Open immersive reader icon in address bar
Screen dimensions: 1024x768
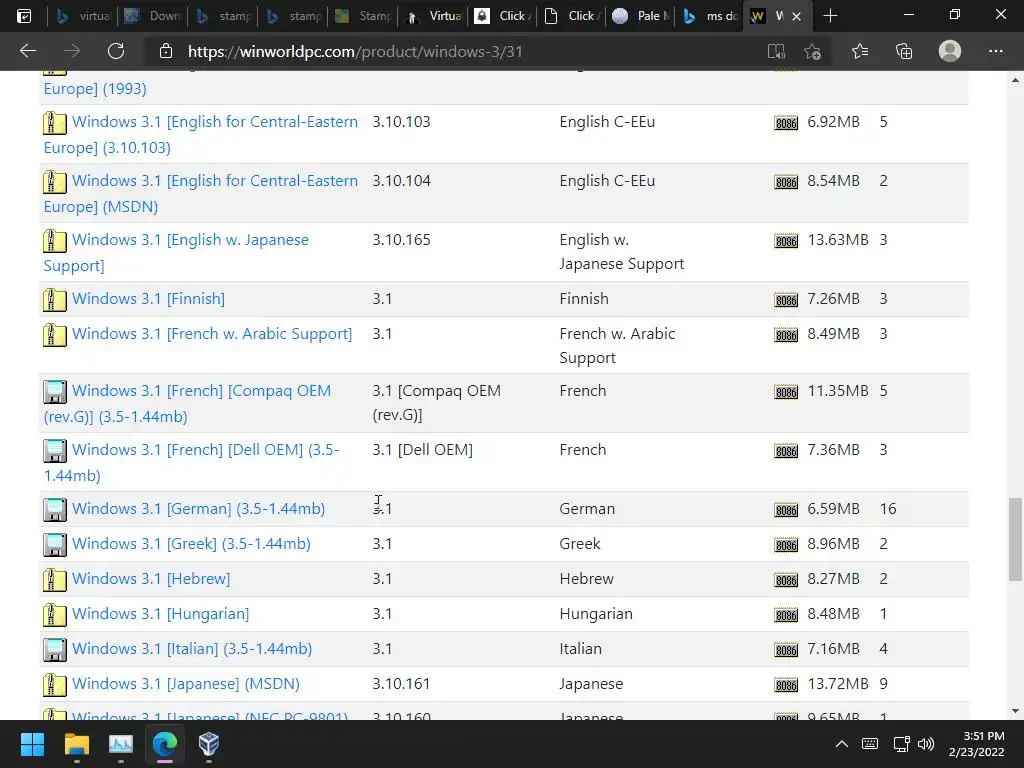(x=776, y=51)
